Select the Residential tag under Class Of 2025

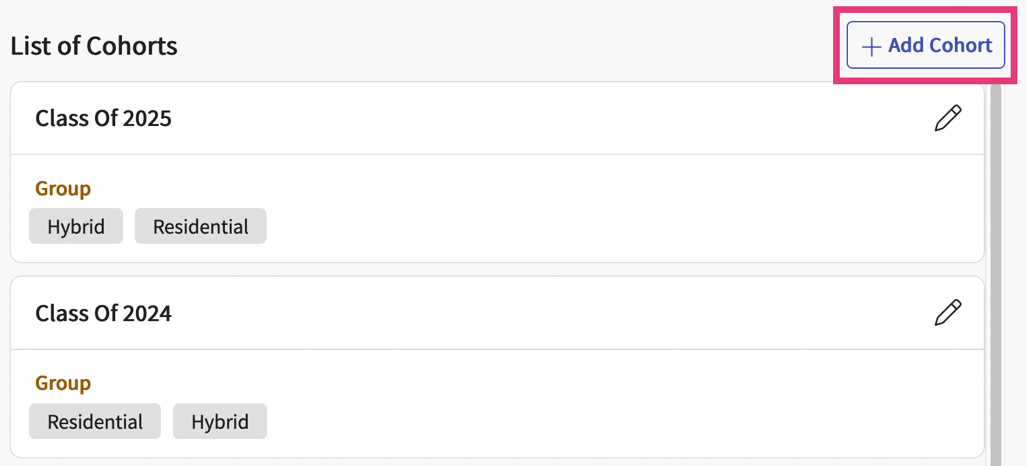pos(200,226)
